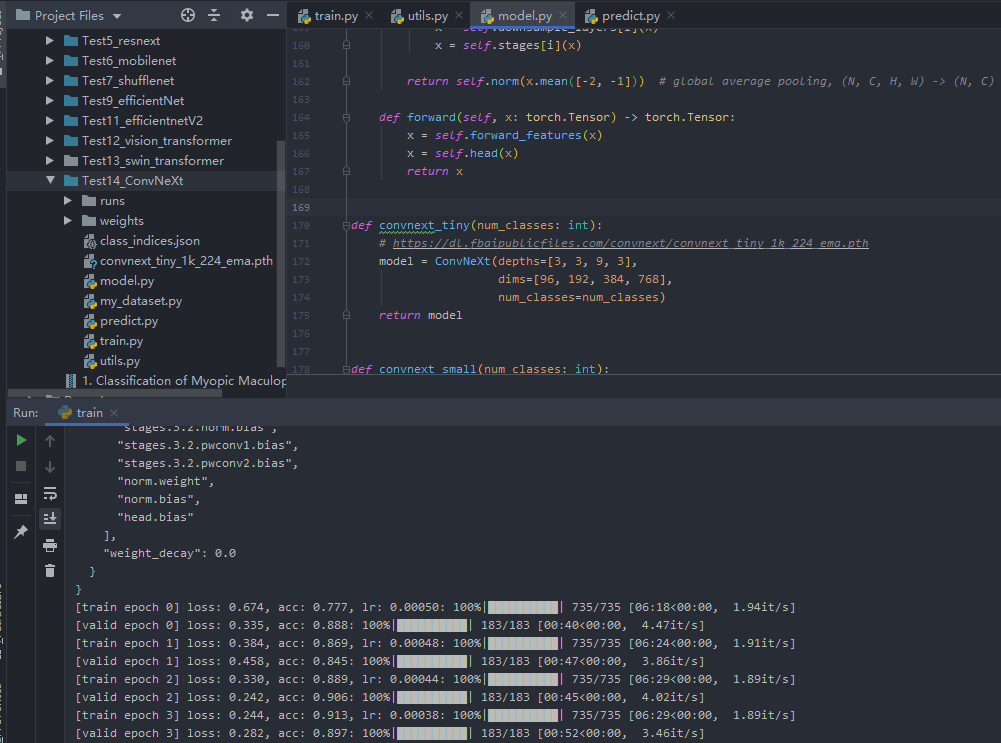Viewport: 1001px width, 743px height.
Task: Expand the weights folder
Action: (x=68, y=221)
